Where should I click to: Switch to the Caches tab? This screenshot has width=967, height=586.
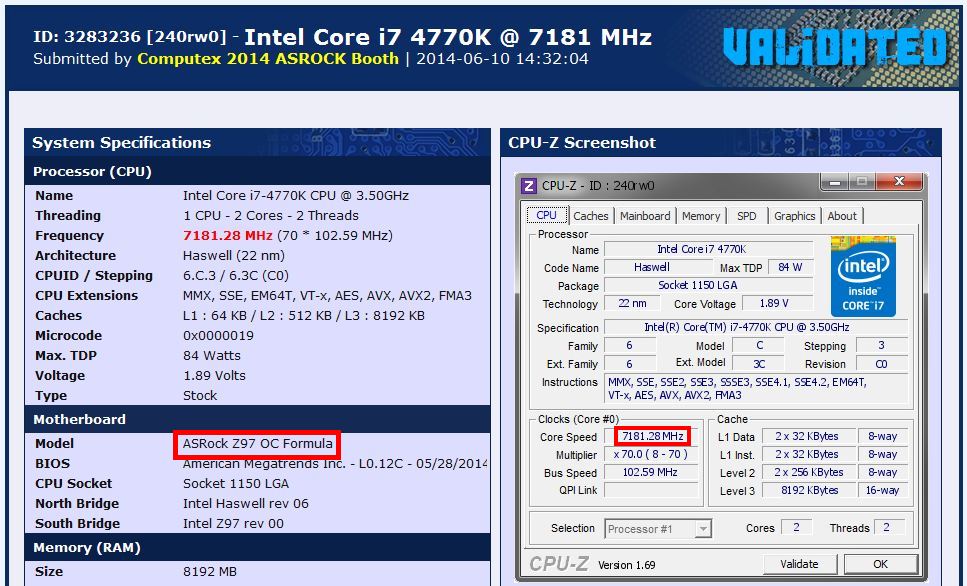tap(590, 216)
